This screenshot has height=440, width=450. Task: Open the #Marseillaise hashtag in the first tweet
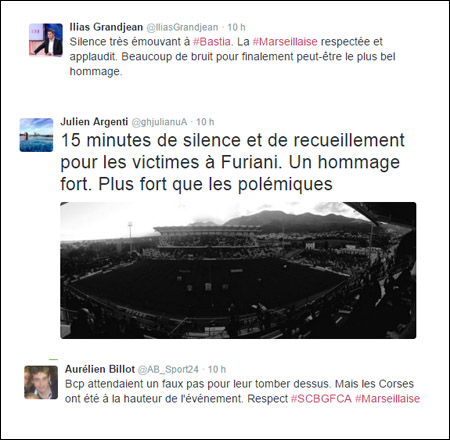[x=285, y=42]
